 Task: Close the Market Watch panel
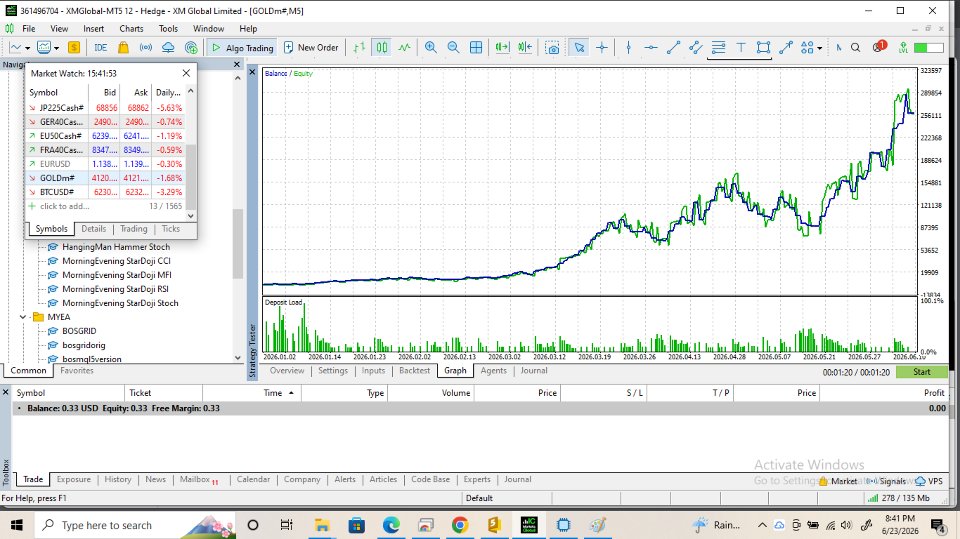[186, 73]
